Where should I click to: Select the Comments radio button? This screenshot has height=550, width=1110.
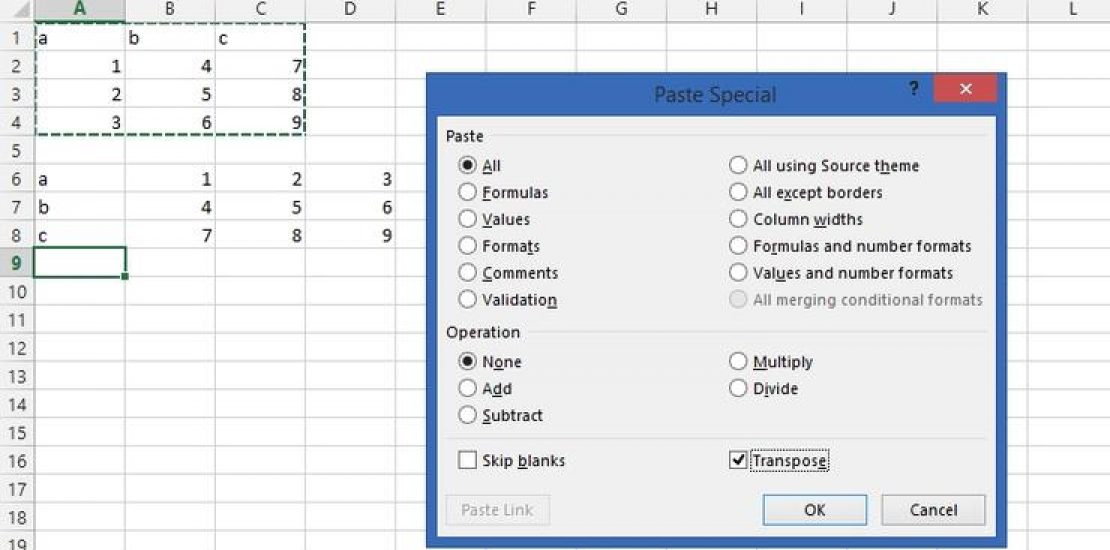pos(467,273)
